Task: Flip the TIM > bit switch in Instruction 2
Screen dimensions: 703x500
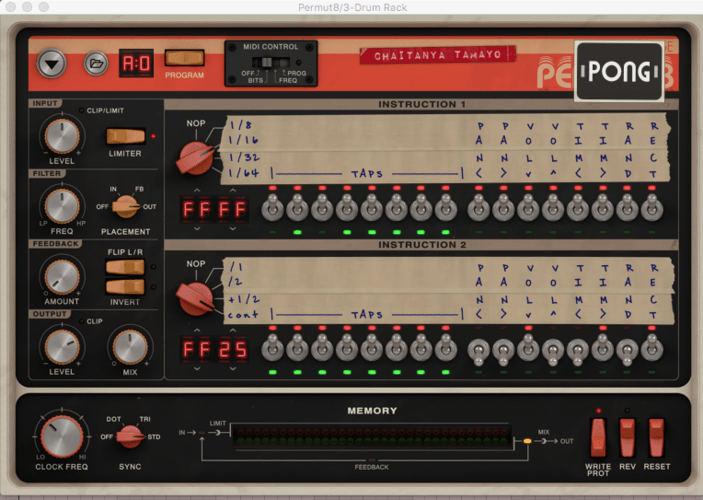Action: (603, 348)
